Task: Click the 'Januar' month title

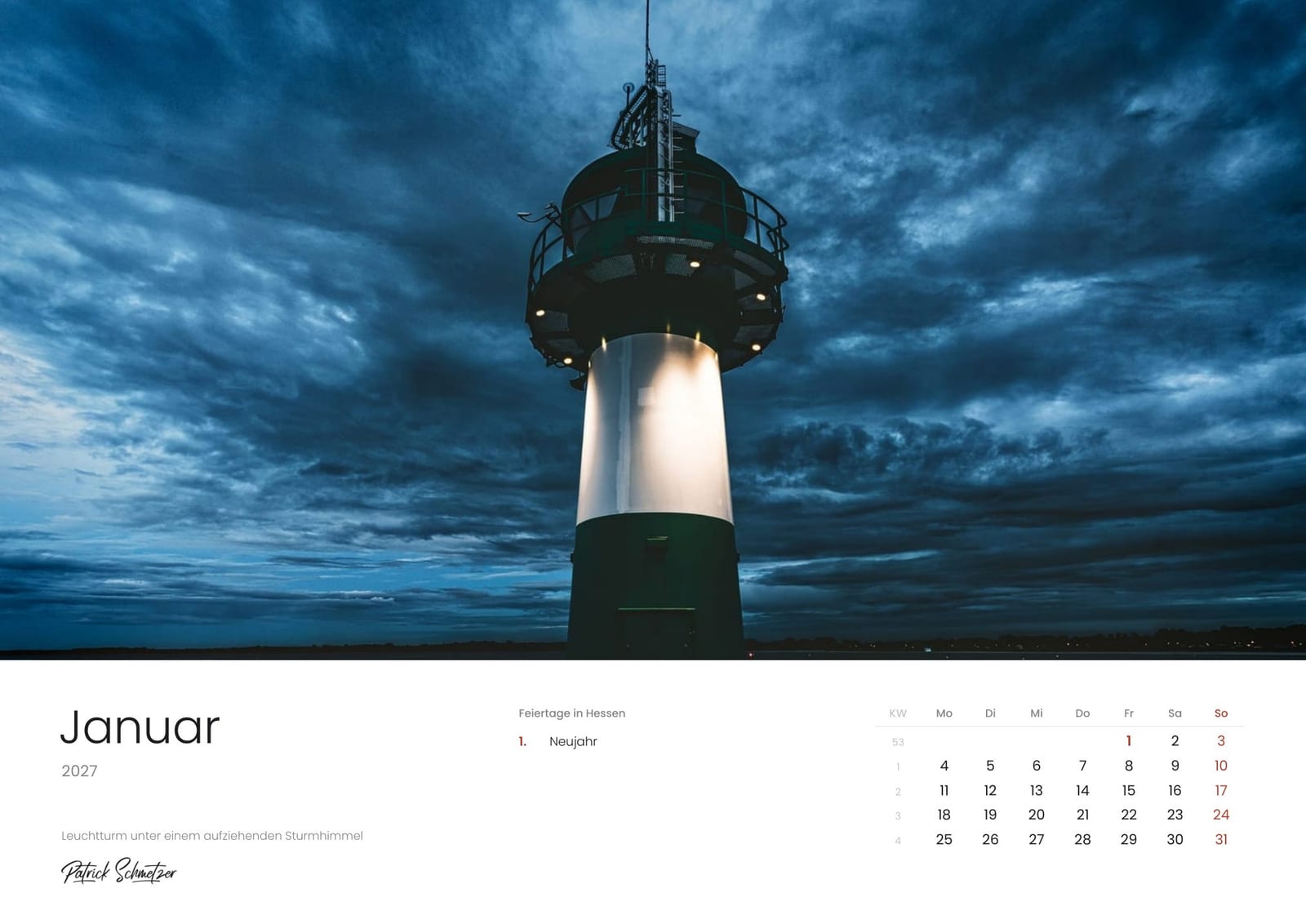Action: tap(140, 726)
